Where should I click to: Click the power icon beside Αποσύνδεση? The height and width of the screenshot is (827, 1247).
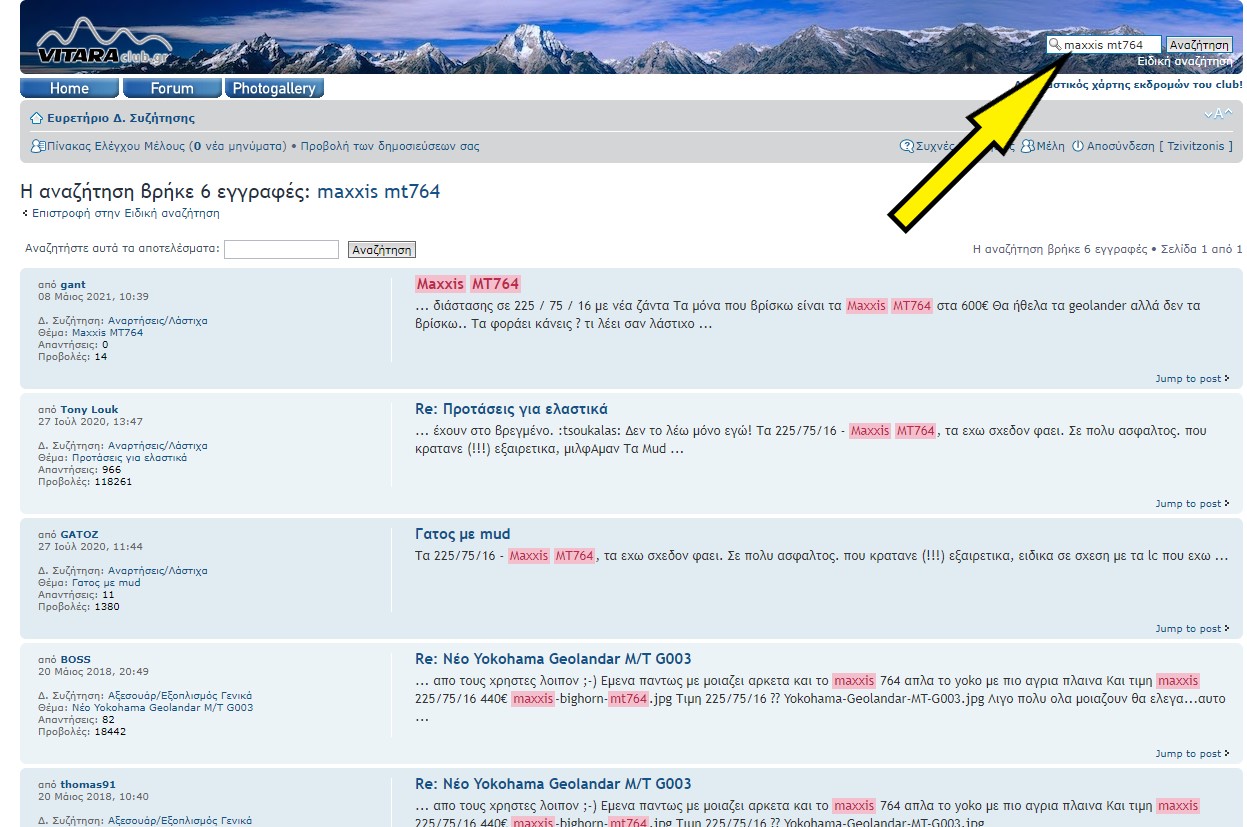click(x=1078, y=146)
